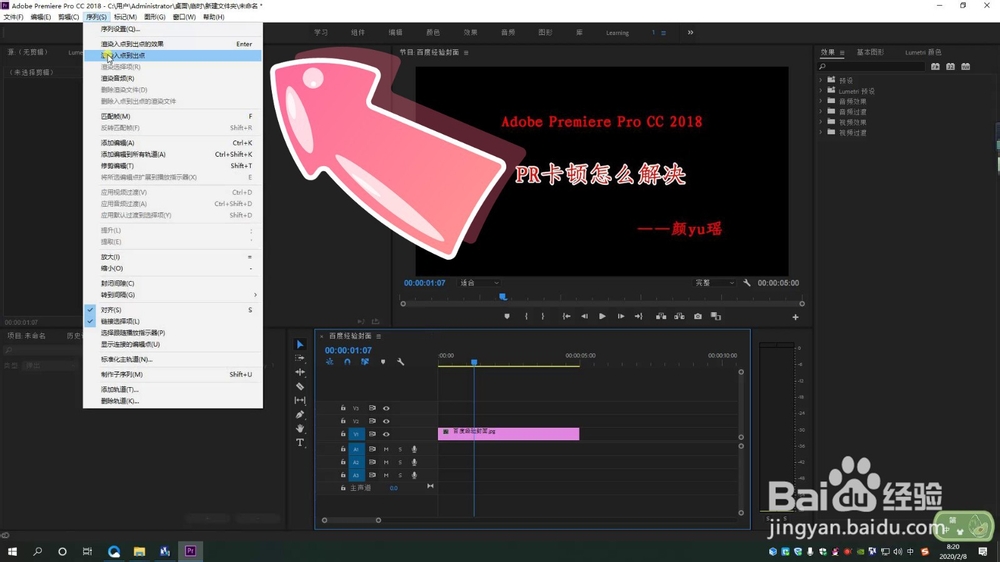
Task: Toggle V2 track eye visibility
Action: (x=386, y=421)
